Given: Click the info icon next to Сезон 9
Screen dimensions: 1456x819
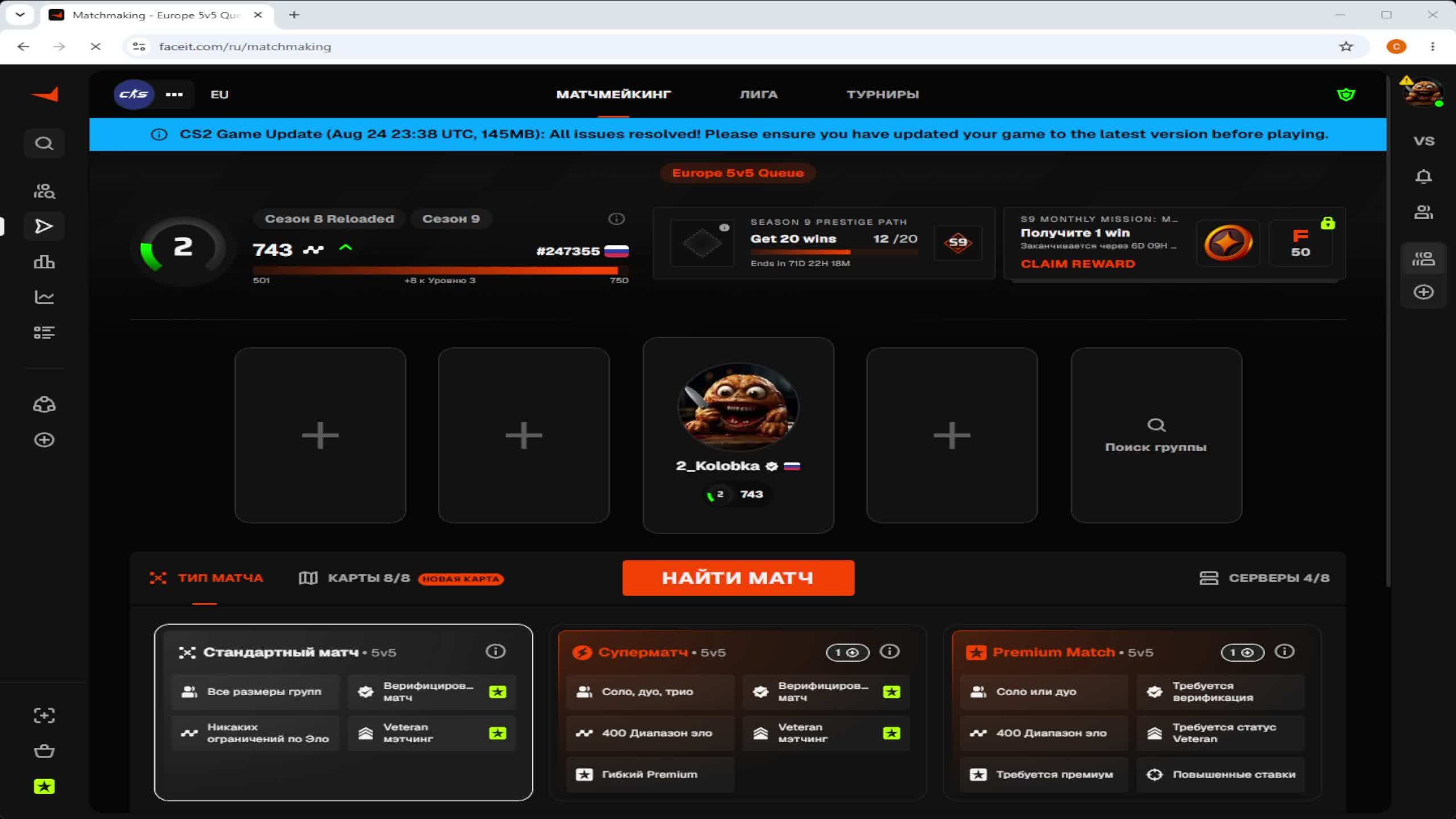Looking at the screenshot, I should coord(617,219).
